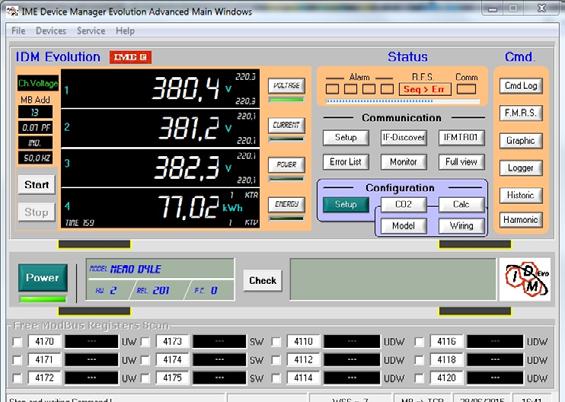
Task: Open the Service menu
Action: 91,31
